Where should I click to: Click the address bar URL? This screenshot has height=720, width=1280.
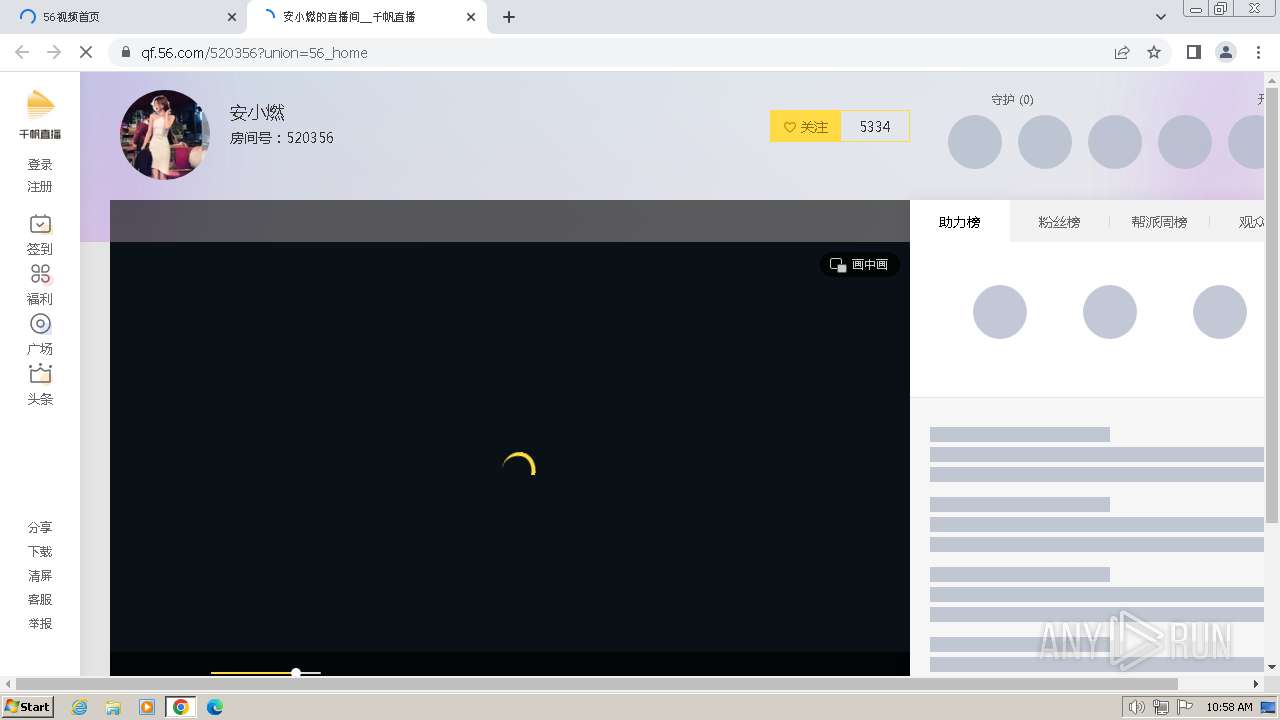[254, 53]
